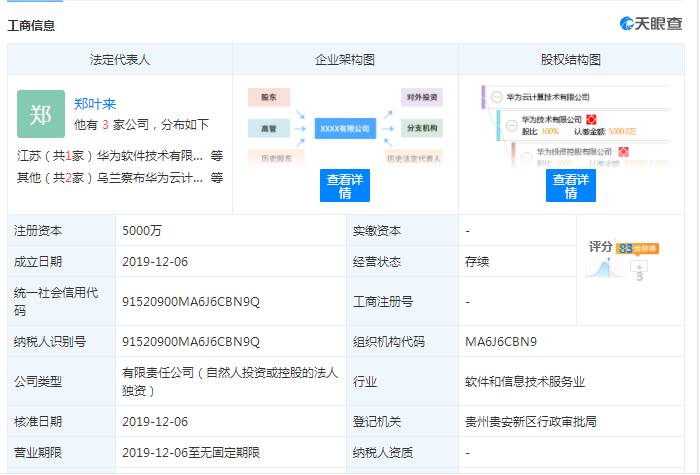Screen dimensions: 700x475
Task: Select the 公司类型 value 有限责任公司
Action: [x=230, y=381]
